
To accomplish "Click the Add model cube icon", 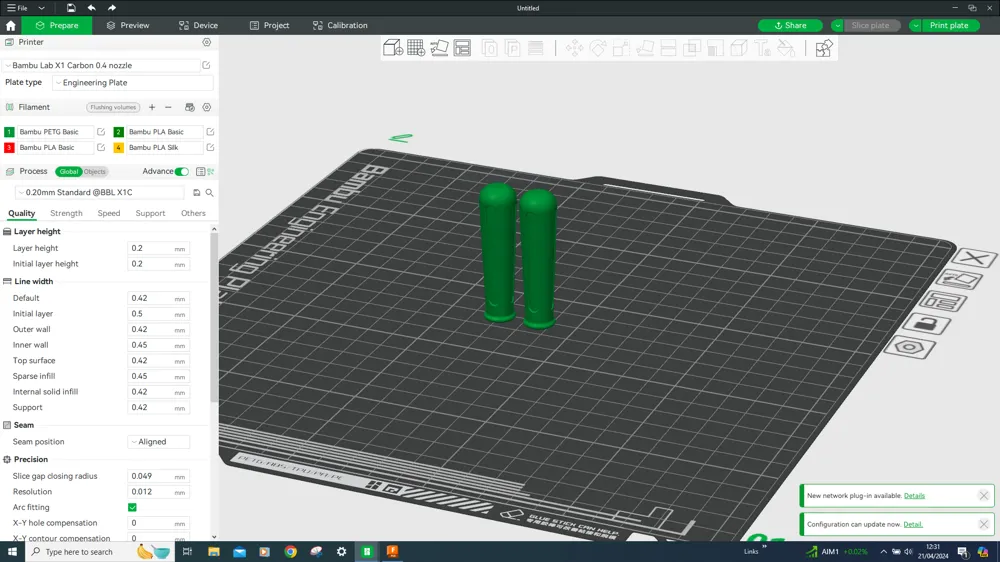I will [393, 48].
